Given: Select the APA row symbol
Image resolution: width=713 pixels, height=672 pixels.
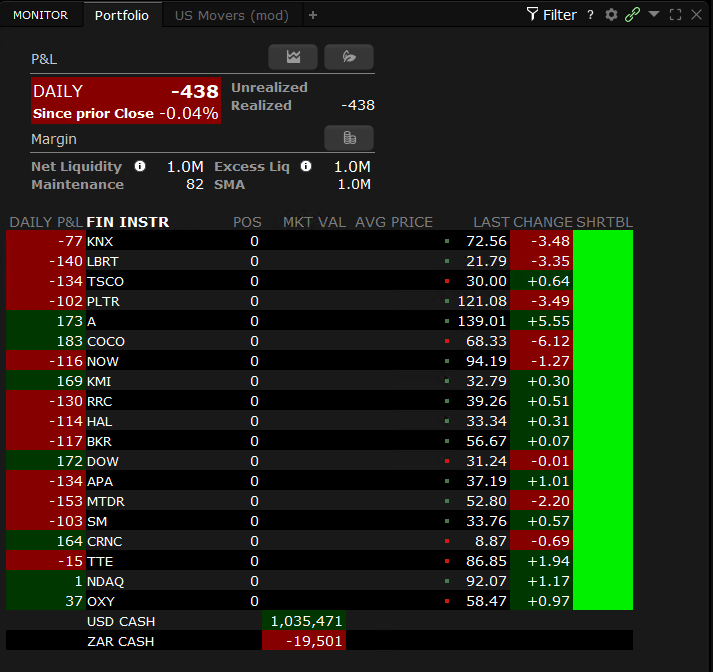Looking at the screenshot, I should (x=100, y=481).
